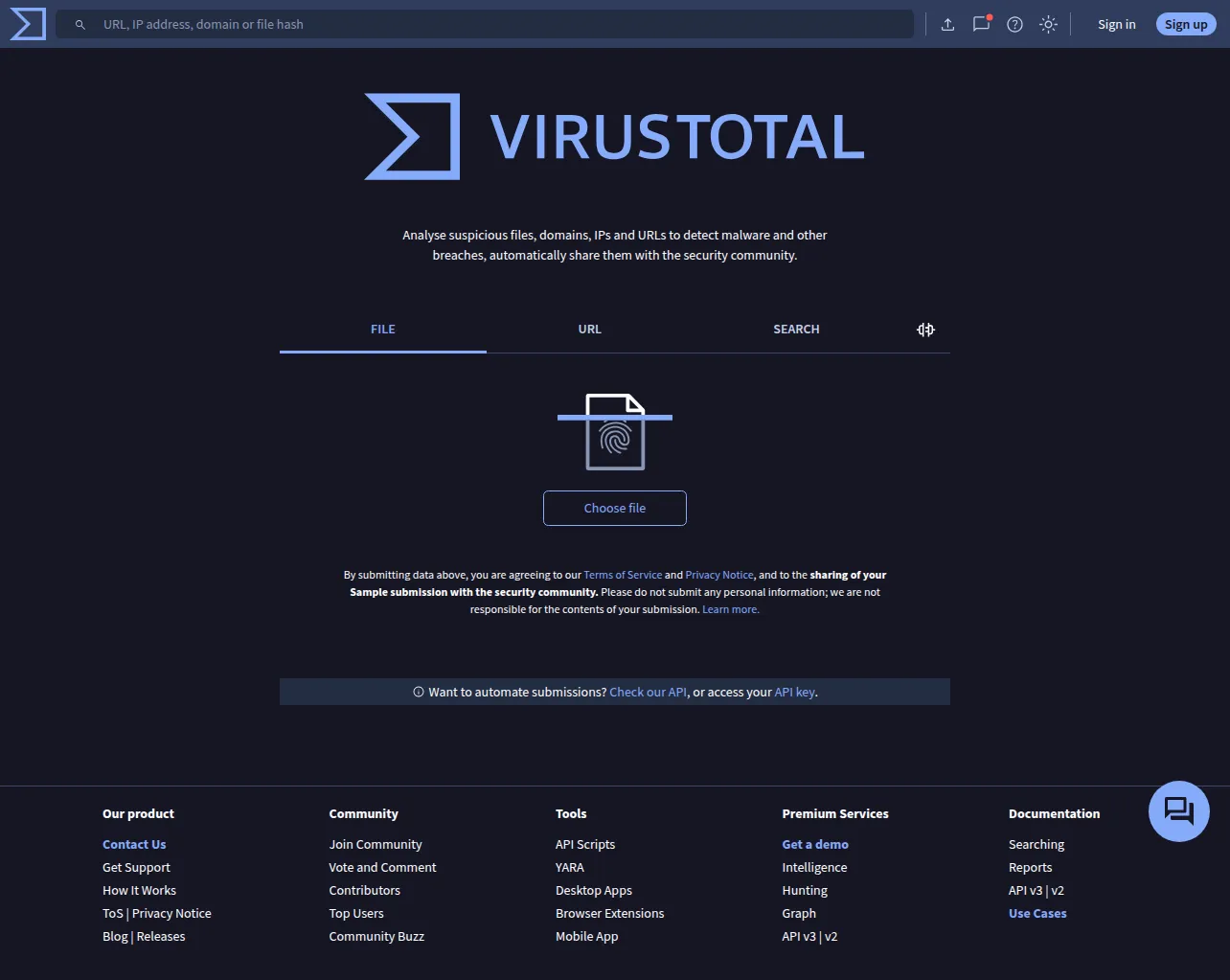Open Graph footer link
Image resolution: width=1230 pixels, height=980 pixels.
[799, 914]
